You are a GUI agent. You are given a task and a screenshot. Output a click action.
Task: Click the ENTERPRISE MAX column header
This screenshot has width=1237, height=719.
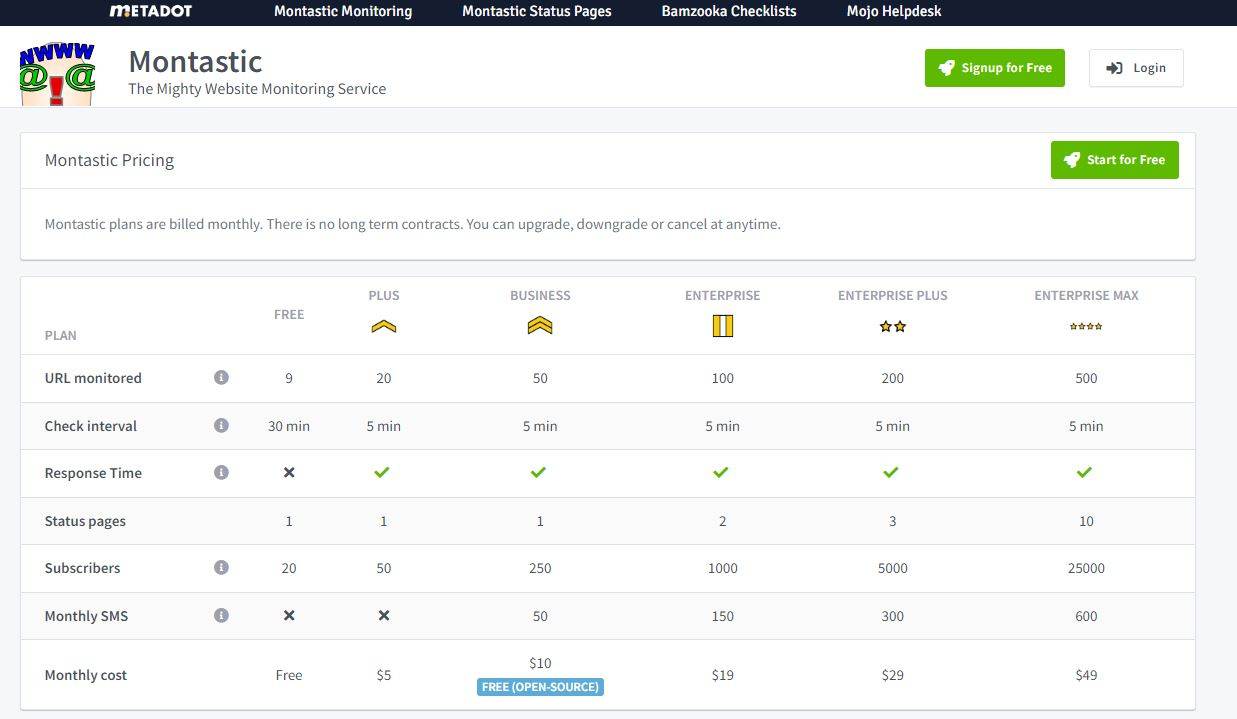pos(1086,295)
